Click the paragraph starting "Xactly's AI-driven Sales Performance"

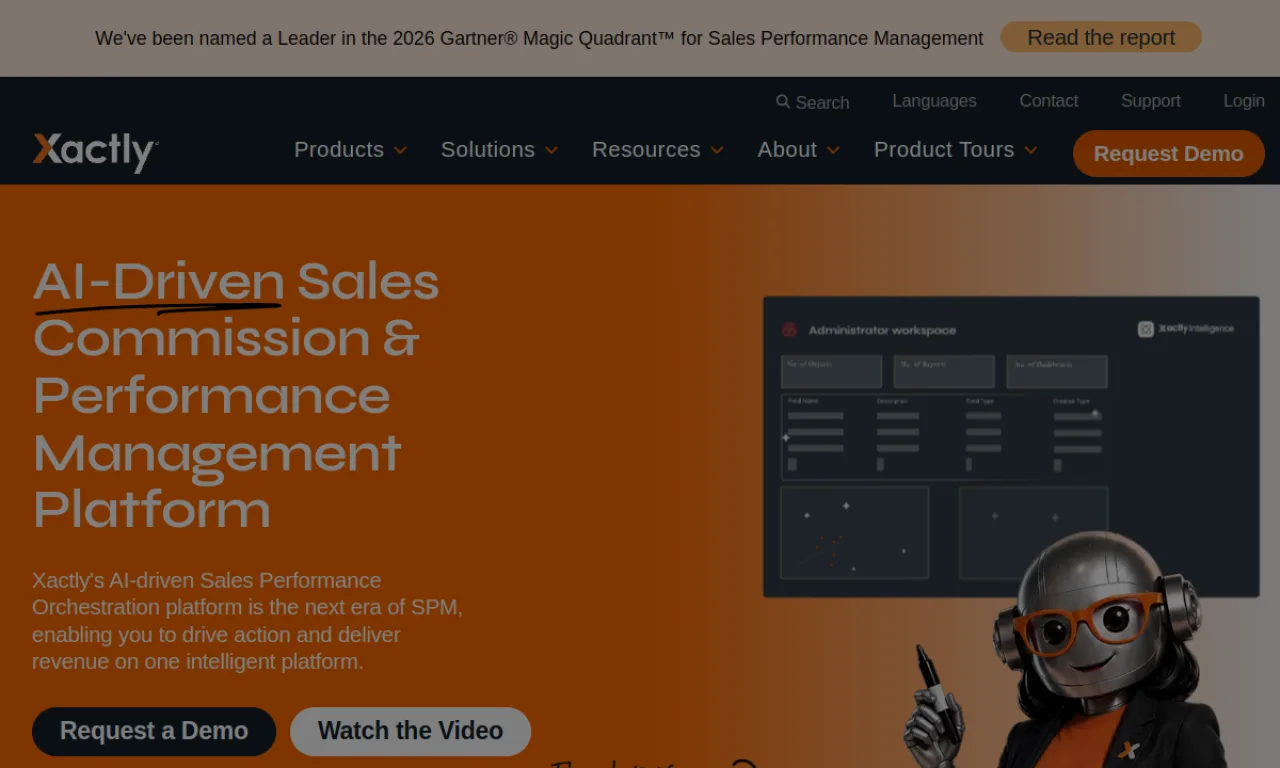[247, 621]
